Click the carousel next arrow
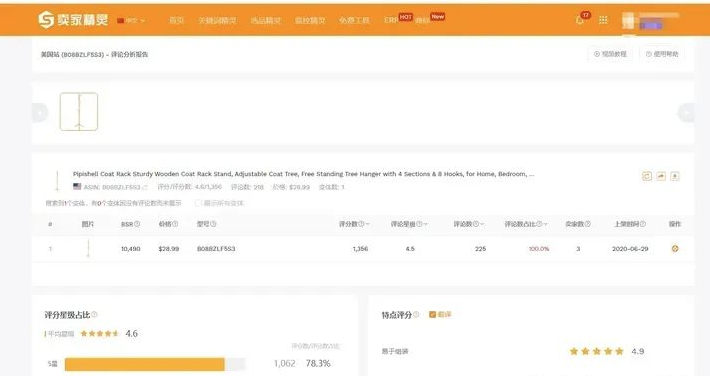 pos(686,112)
